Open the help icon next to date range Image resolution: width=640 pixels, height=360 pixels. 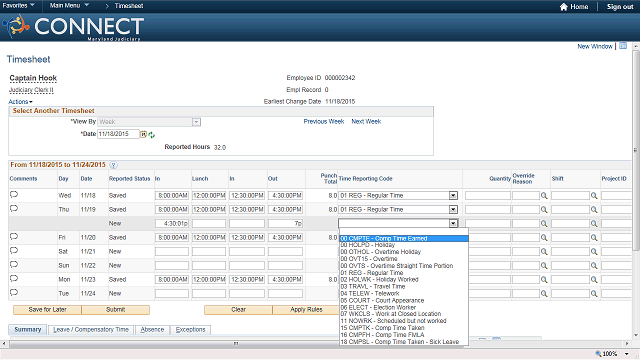[x=113, y=165]
